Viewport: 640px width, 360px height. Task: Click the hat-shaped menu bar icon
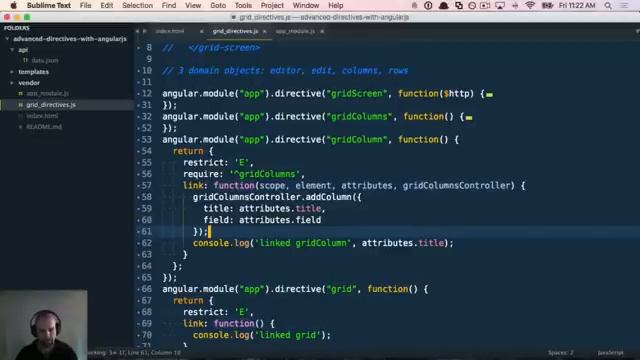pos(443,5)
